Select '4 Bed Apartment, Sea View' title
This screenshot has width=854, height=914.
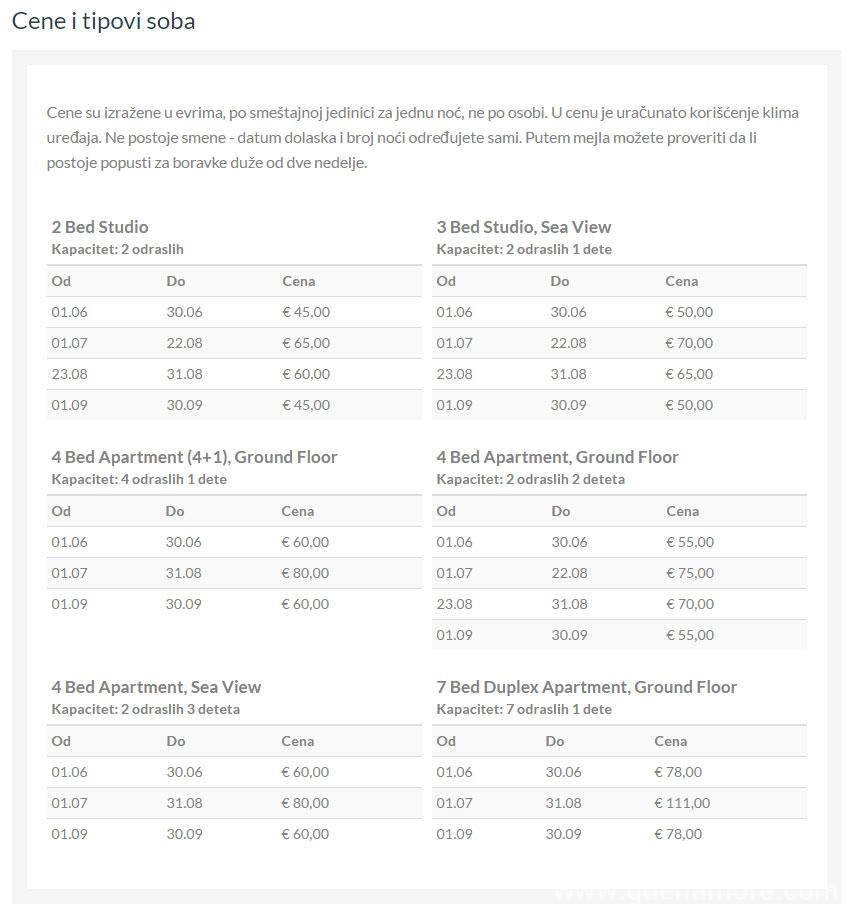click(156, 687)
